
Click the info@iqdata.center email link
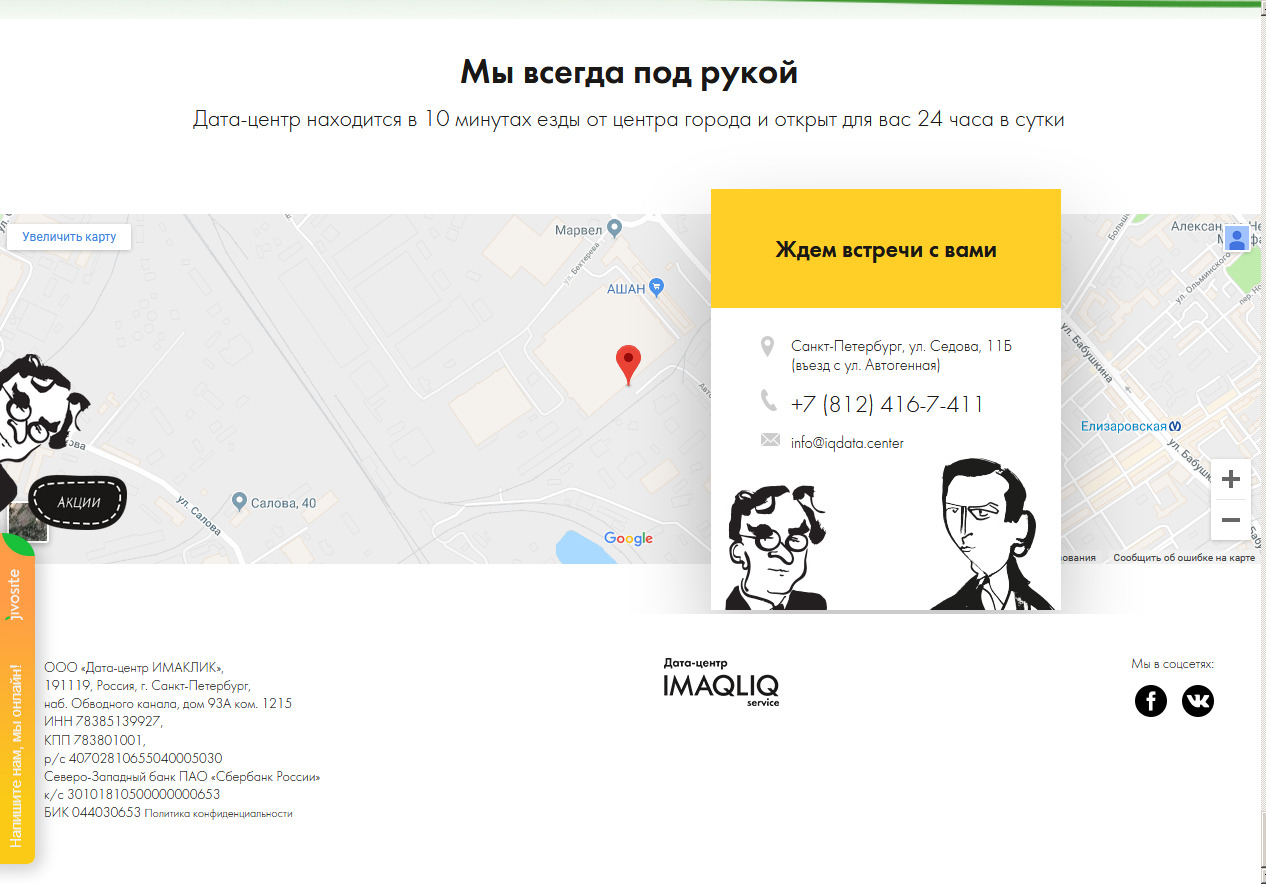pyautogui.click(x=847, y=443)
